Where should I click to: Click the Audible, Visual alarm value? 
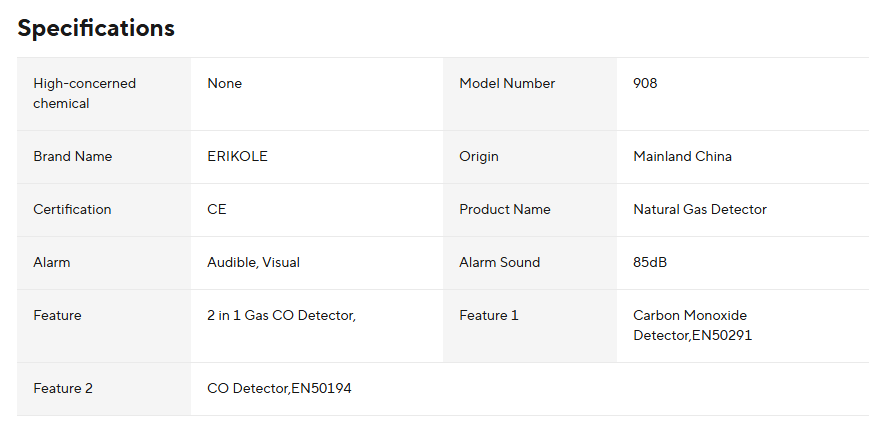(253, 262)
